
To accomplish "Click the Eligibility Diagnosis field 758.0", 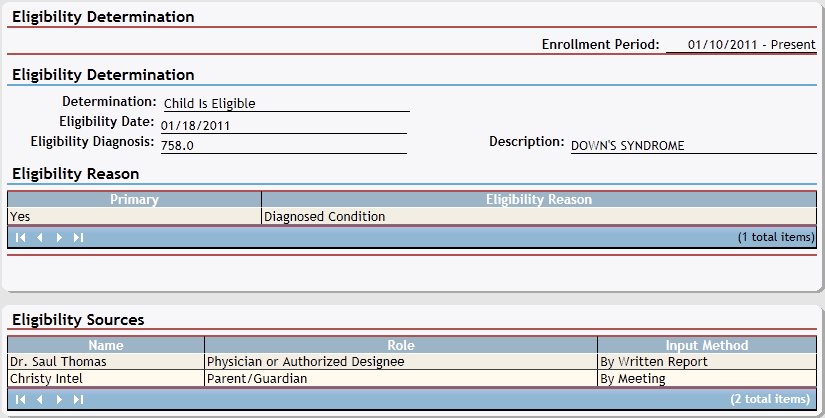I will [x=282, y=145].
